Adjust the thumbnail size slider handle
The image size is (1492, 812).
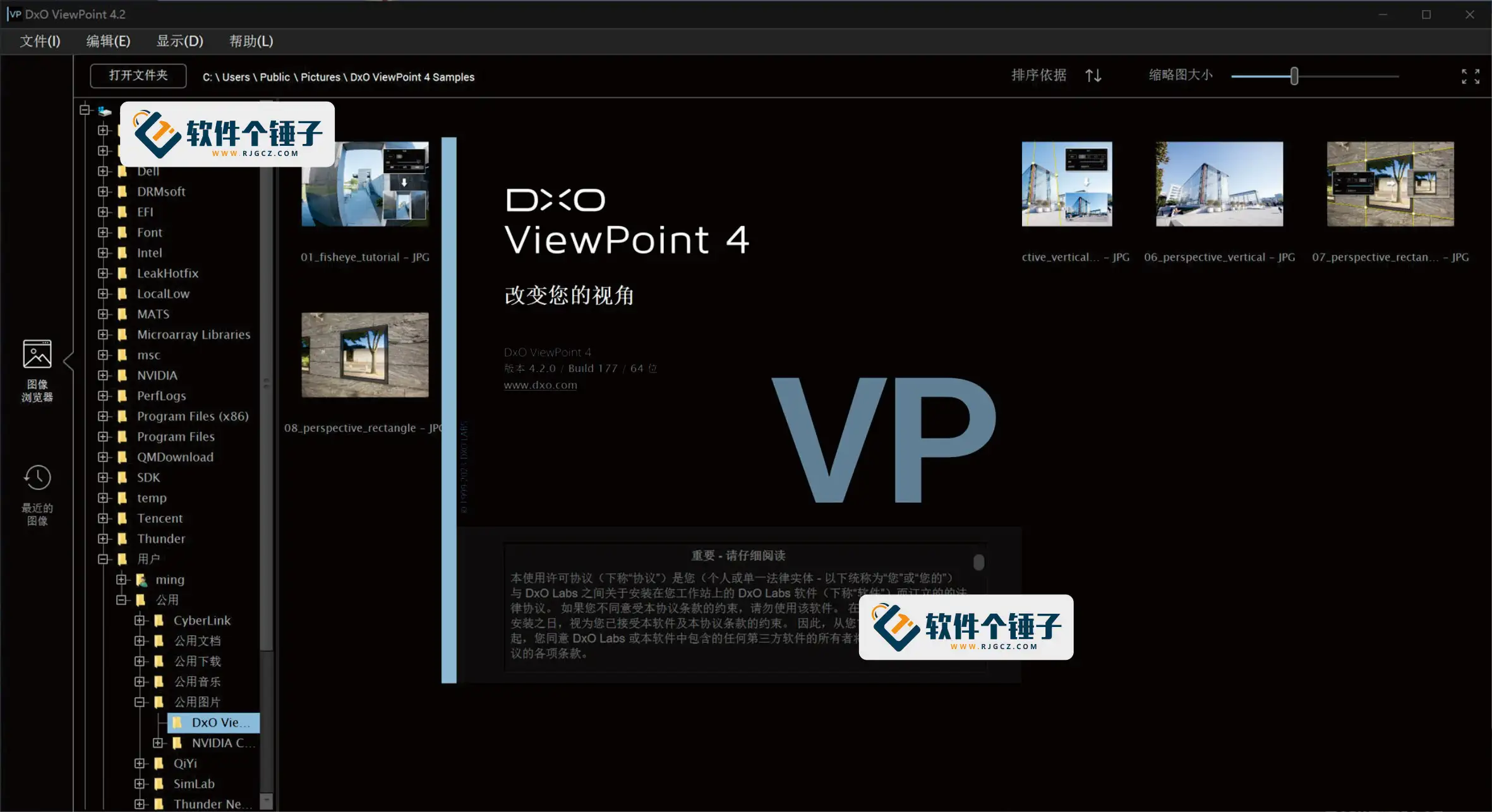point(1294,76)
